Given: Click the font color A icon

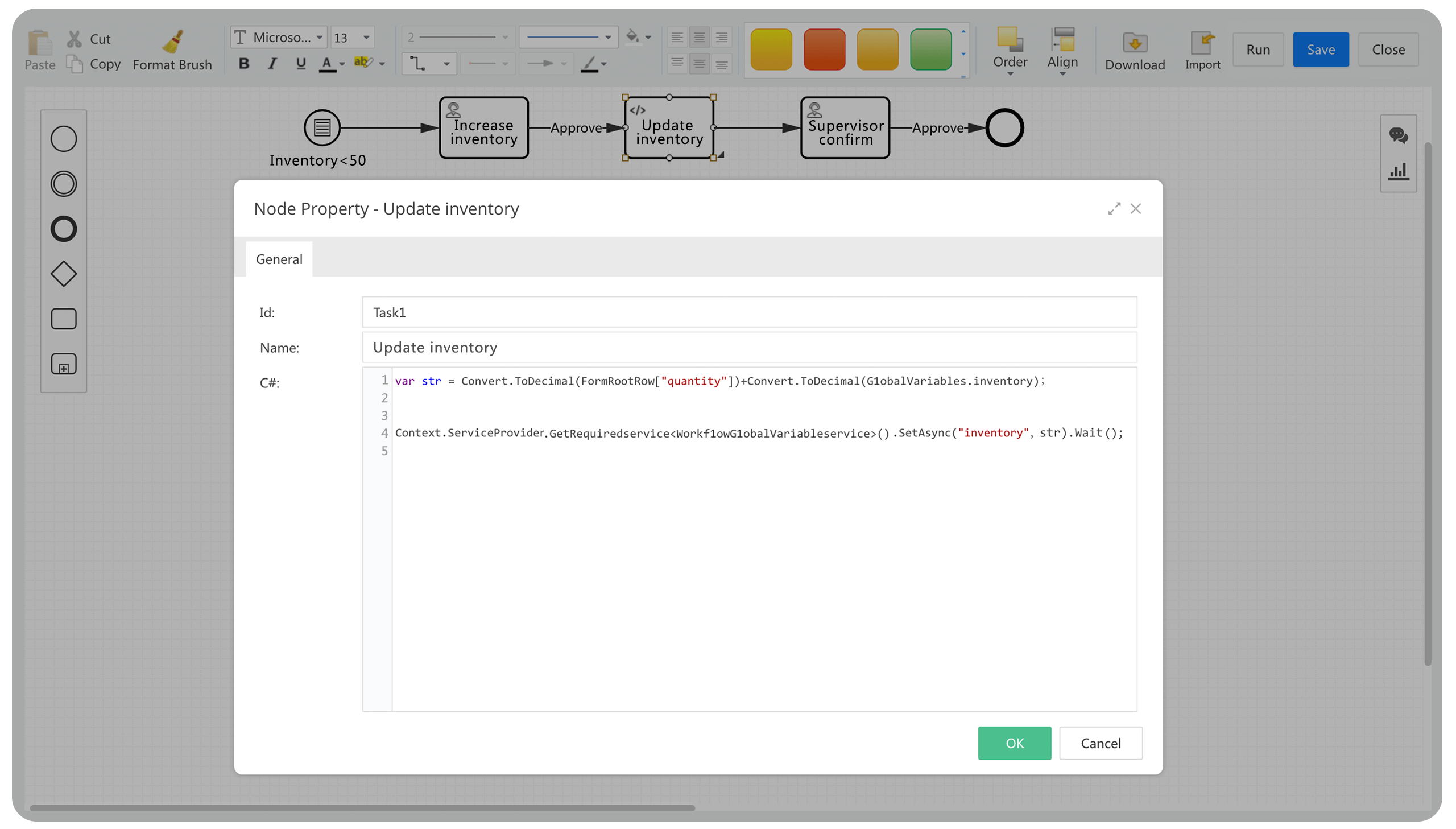Looking at the screenshot, I should pos(326,64).
